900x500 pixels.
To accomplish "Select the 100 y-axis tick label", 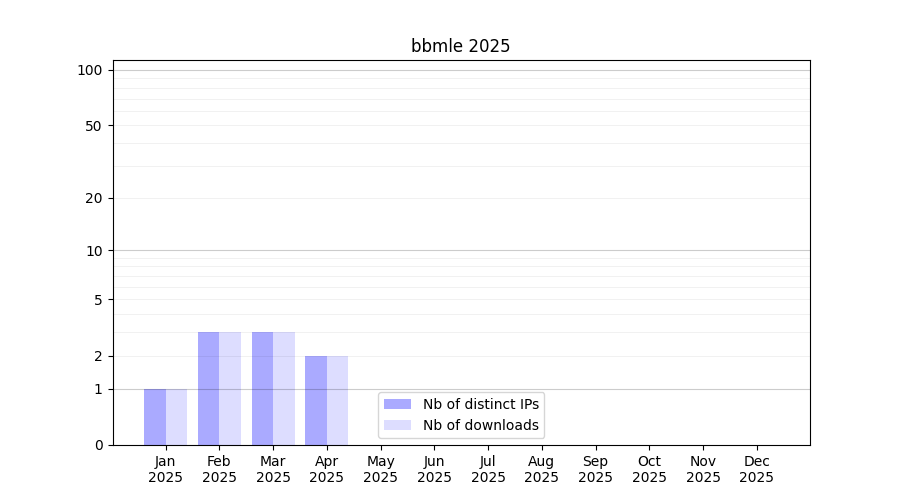I will click(90, 70).
